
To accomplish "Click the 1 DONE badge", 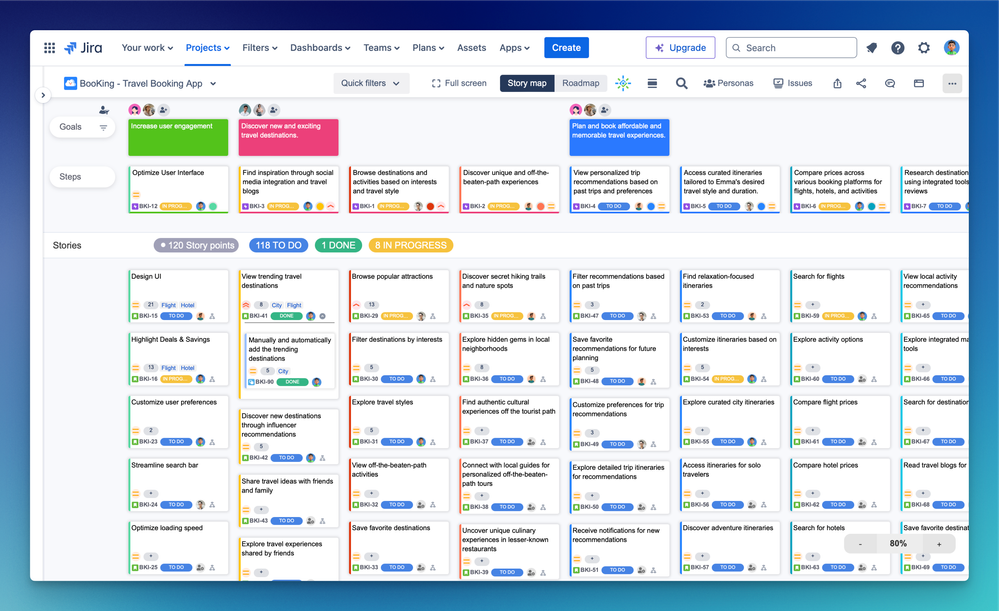I will (338, 245).
